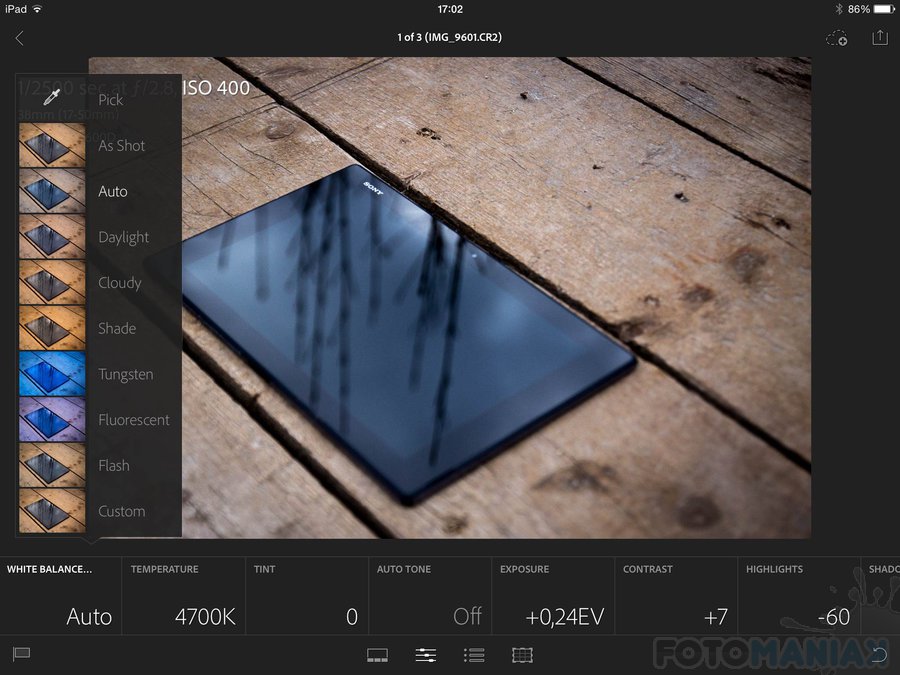This screenshot has width=900, height=675.
Task: Open the White Balance adjustment tile
Action: [x=60, y=596]
